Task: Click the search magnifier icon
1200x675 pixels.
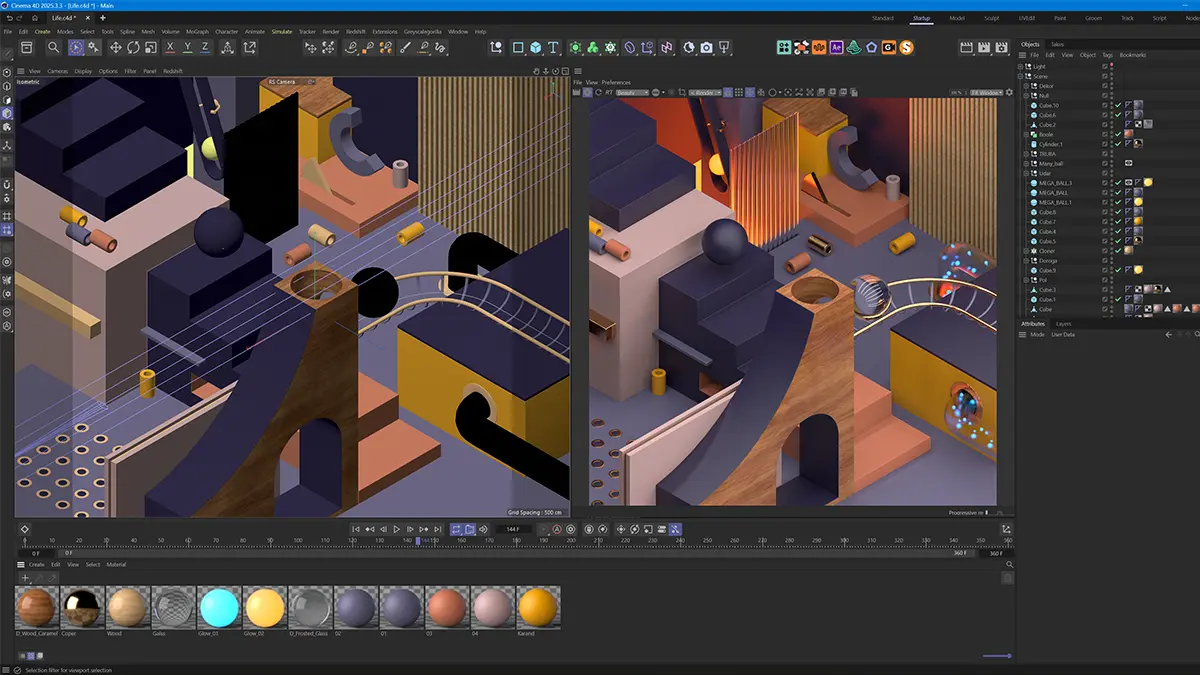Action: click(53, 47)
